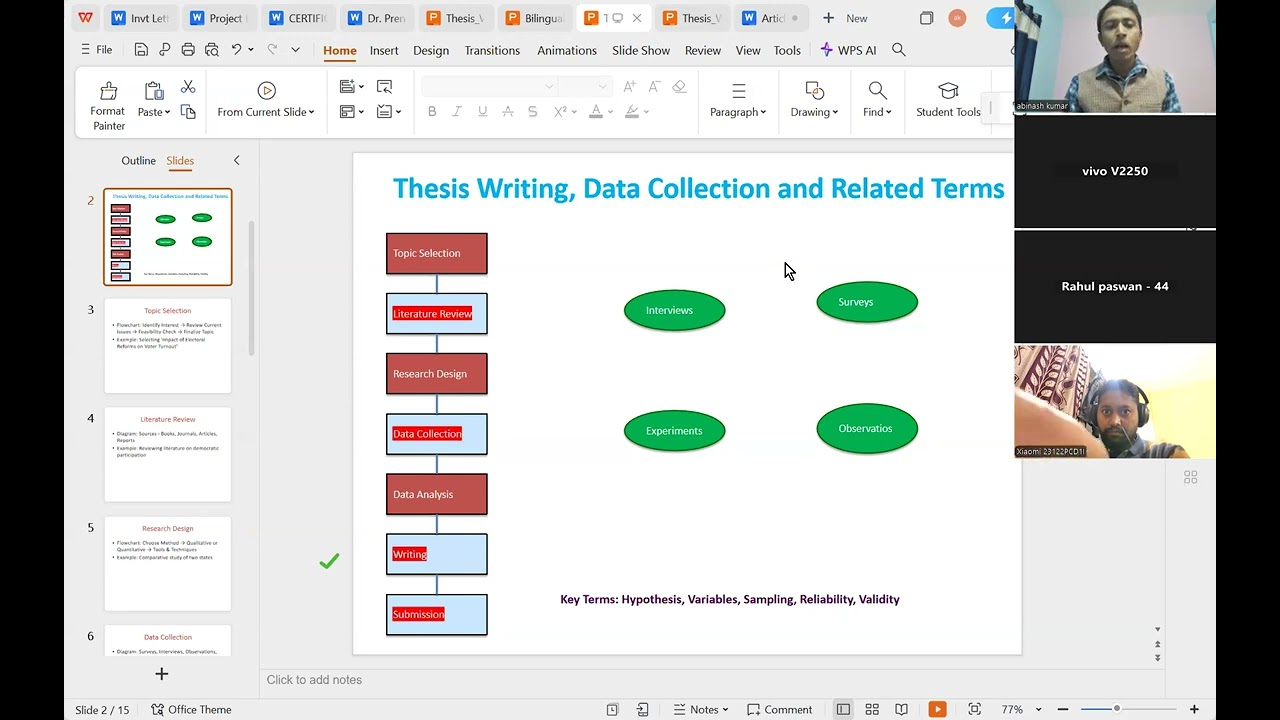The width and height of the screenshot is (1280, 720).
Task: Select slide 3 Topic Selection thumbnail
Action: point(168,346)
